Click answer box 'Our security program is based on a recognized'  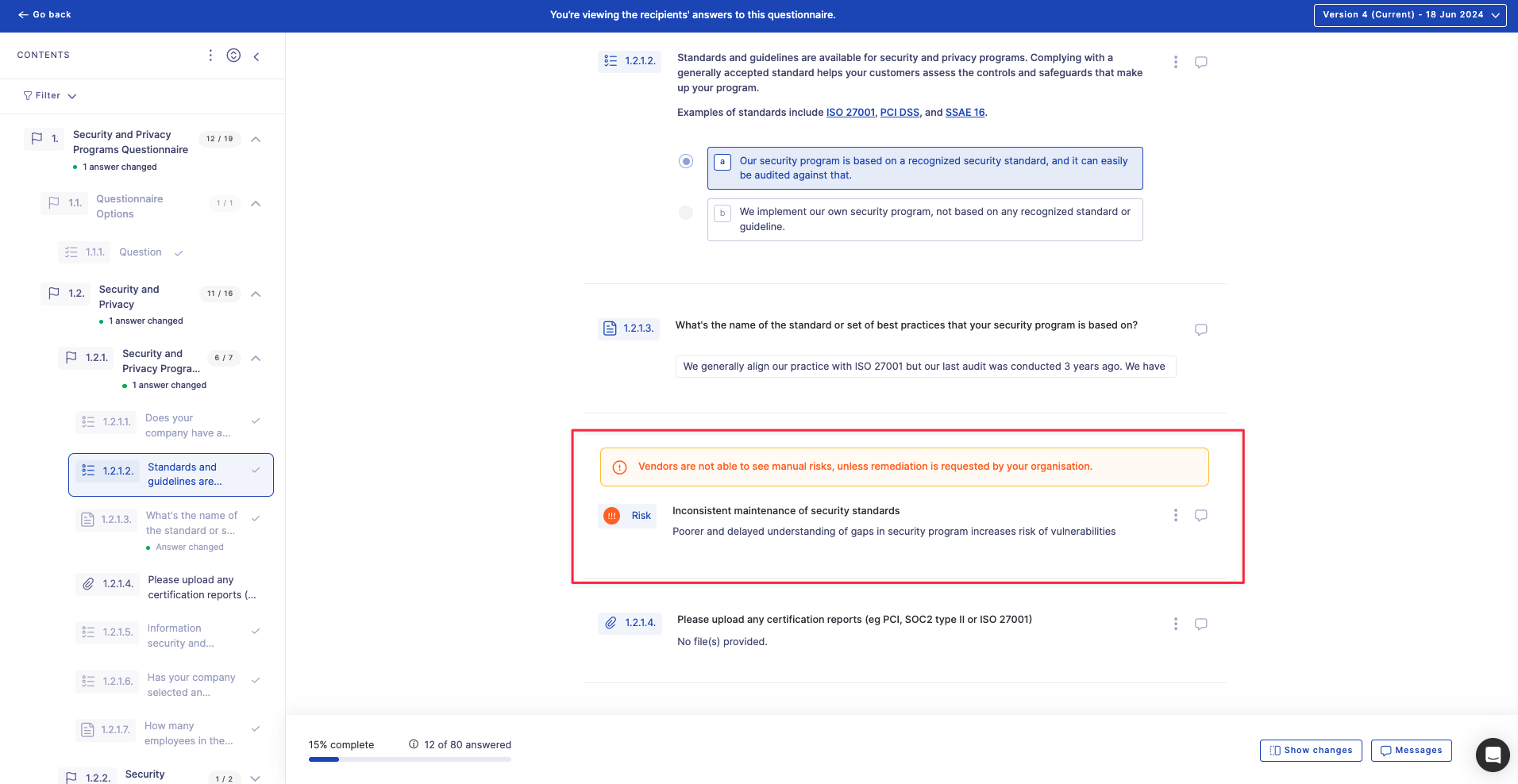click(925, 168)
